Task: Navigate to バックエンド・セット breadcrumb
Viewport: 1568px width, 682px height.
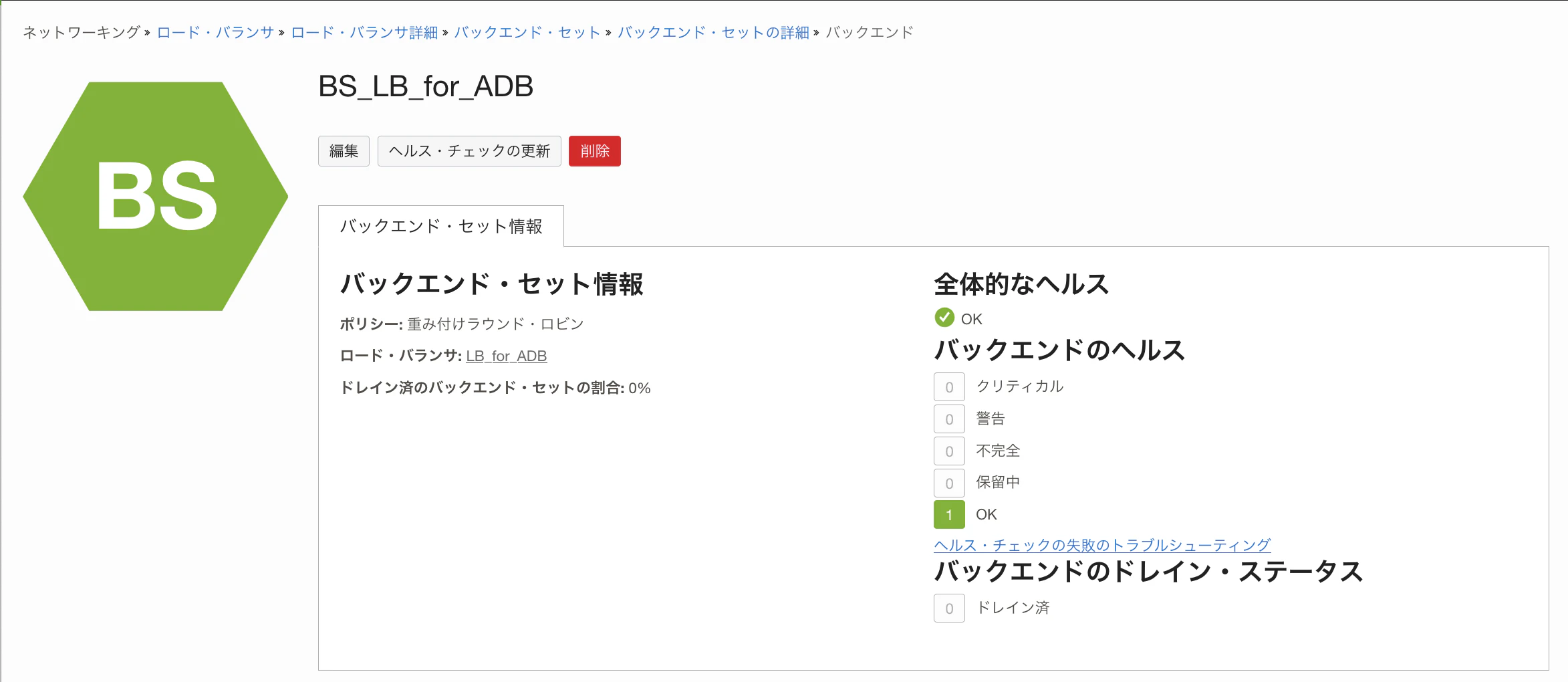Action: coord(527,32)
